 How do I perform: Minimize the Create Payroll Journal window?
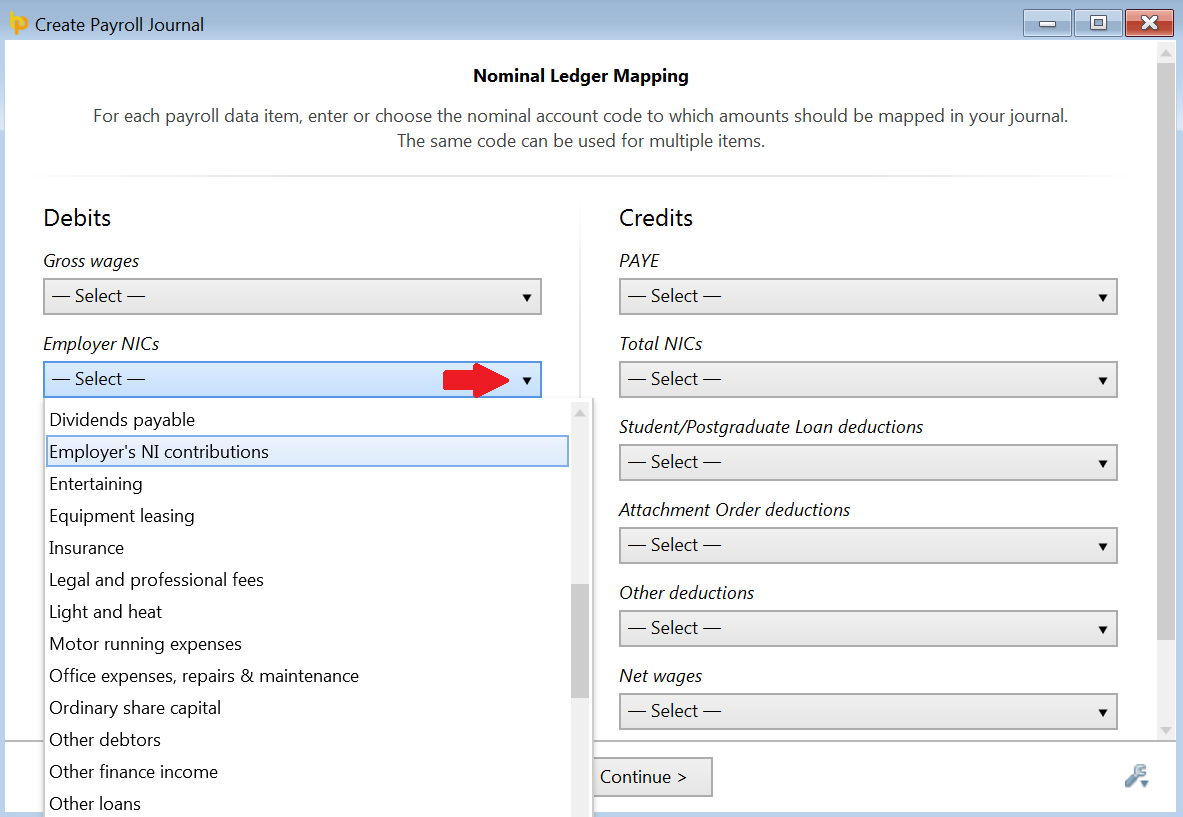pos(1047,23)
